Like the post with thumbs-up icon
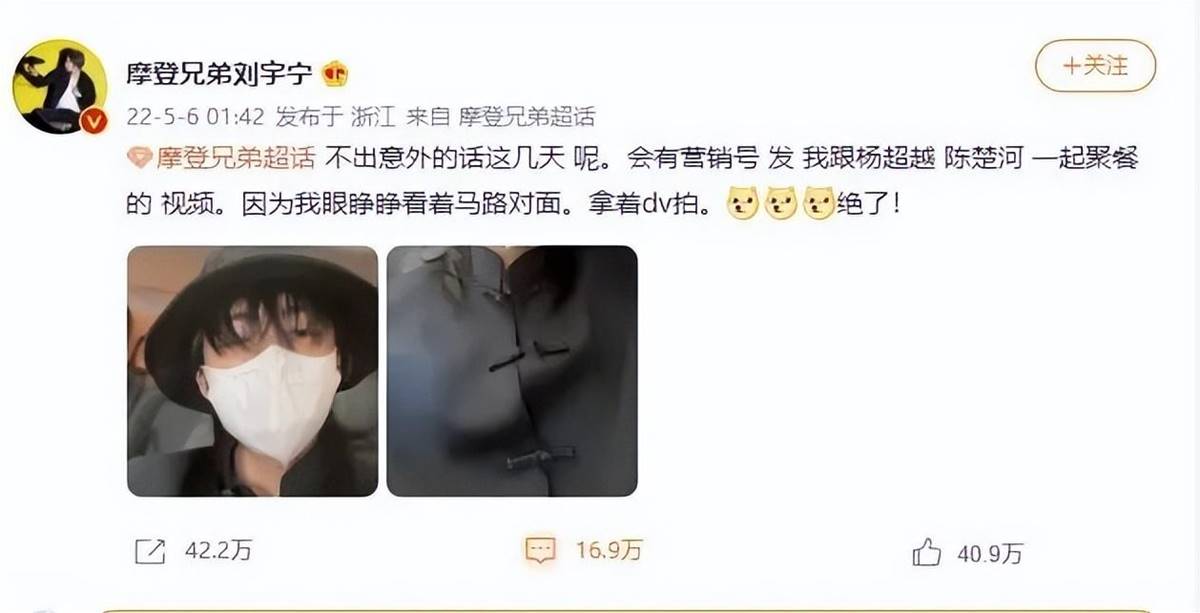This screenshot has width=1200, height=613. [926, 551]
